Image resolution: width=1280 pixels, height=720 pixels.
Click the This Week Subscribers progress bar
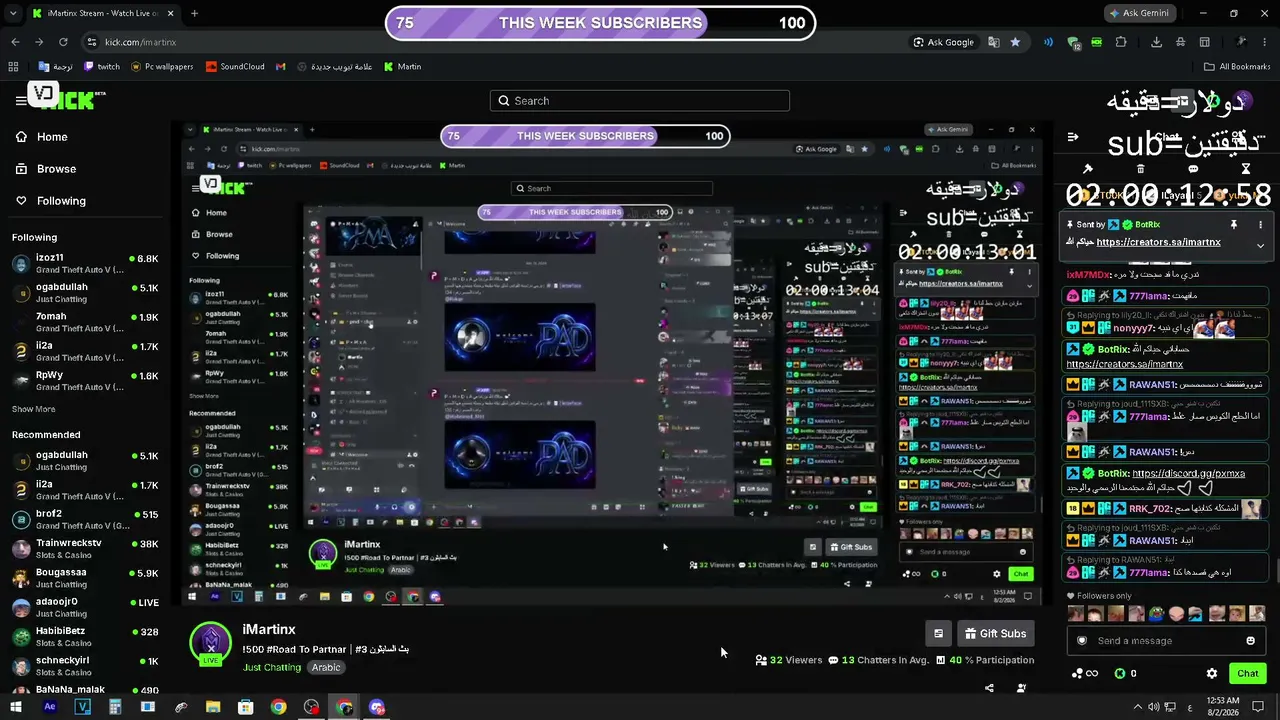pos(600,23)
